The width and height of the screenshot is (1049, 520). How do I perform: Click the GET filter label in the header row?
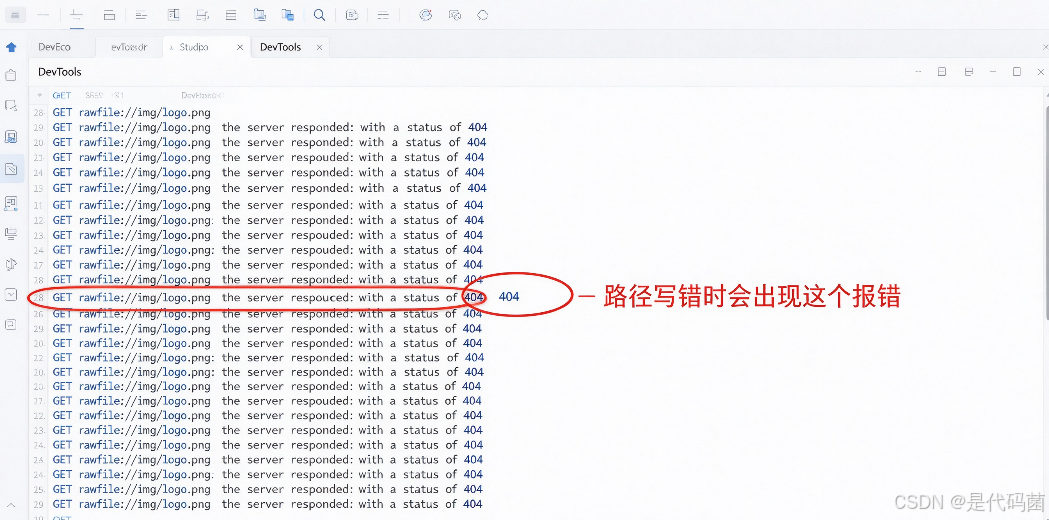point(62,96)
